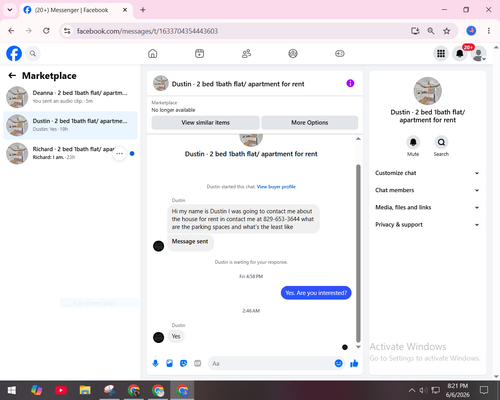Click the browser reload button
This screenshot has height=400, width=500.
click(46, 31)
